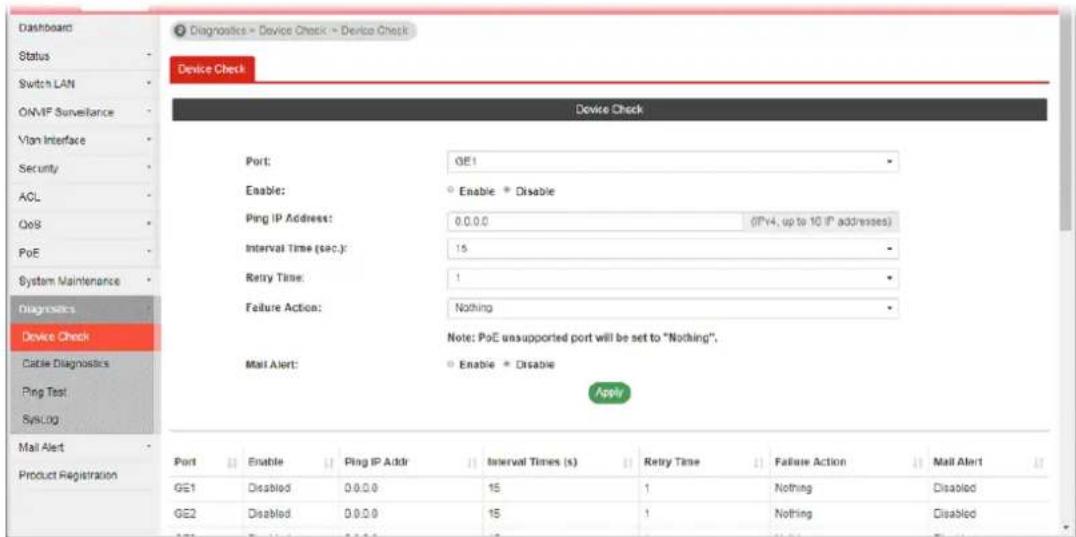Click the breadcrumb circle icon
Screen dimensions: 1076x537
click(181, 31)
